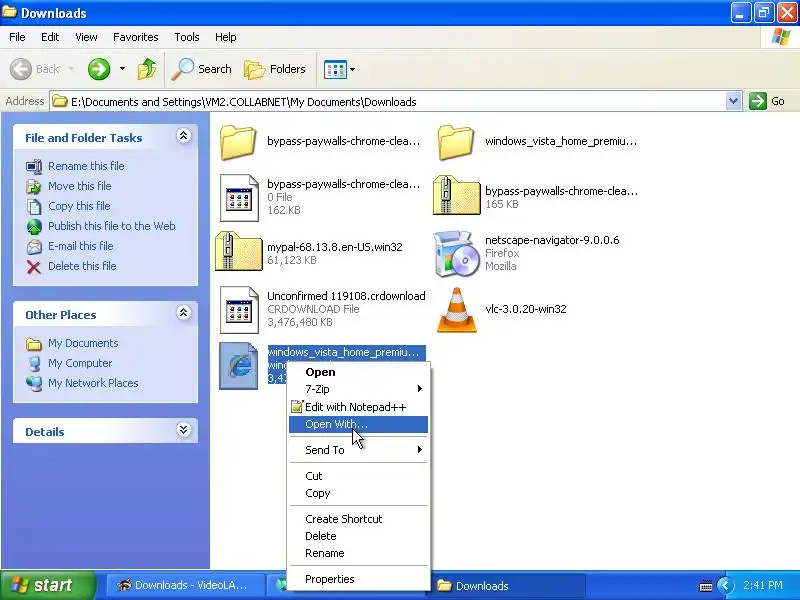
Task: Go to My Documents in Other Places
Action: 83,343
